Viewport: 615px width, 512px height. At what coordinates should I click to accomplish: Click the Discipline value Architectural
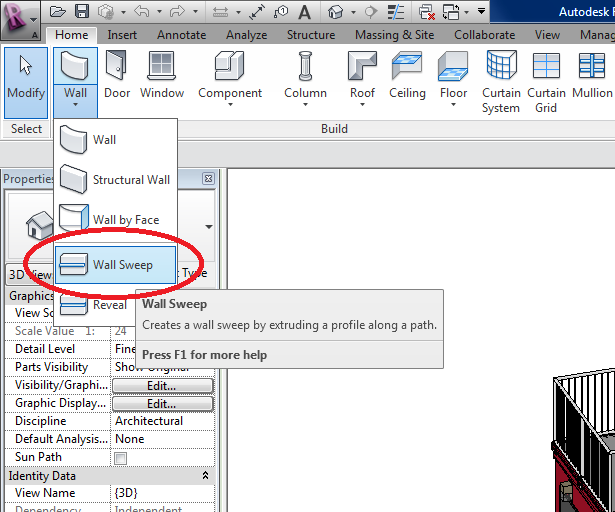163,421
